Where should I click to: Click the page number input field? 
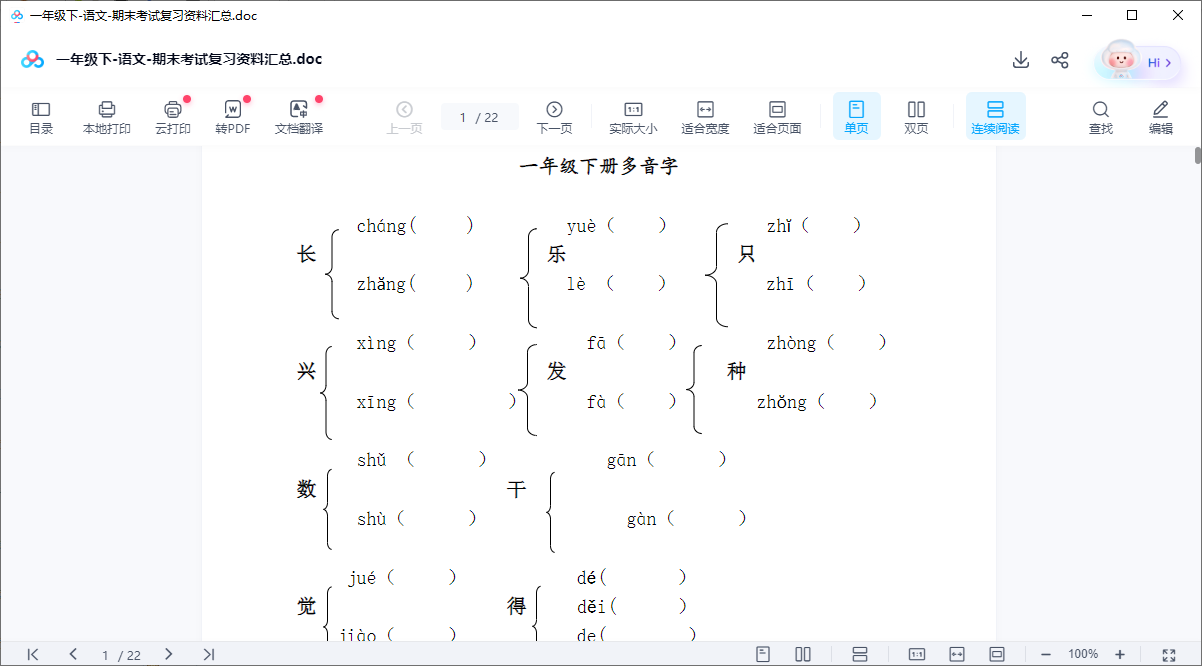(x=479, y=117)
